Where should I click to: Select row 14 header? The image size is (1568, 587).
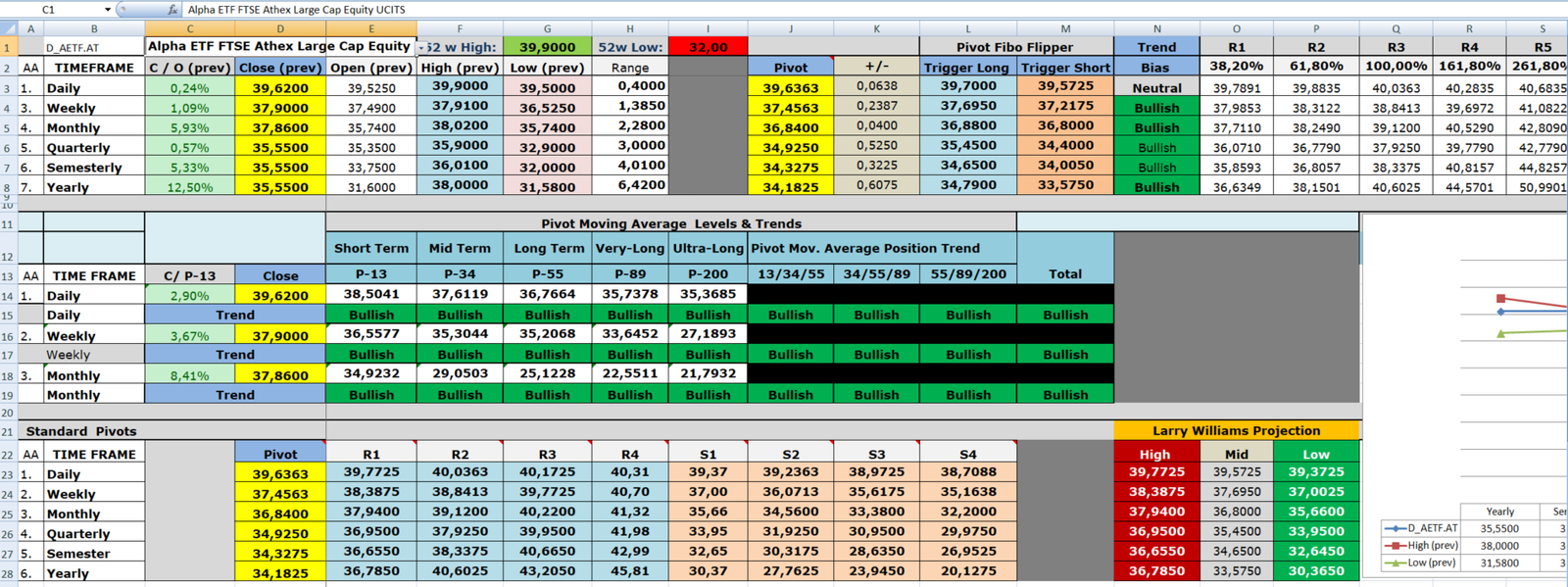[8, 296]
